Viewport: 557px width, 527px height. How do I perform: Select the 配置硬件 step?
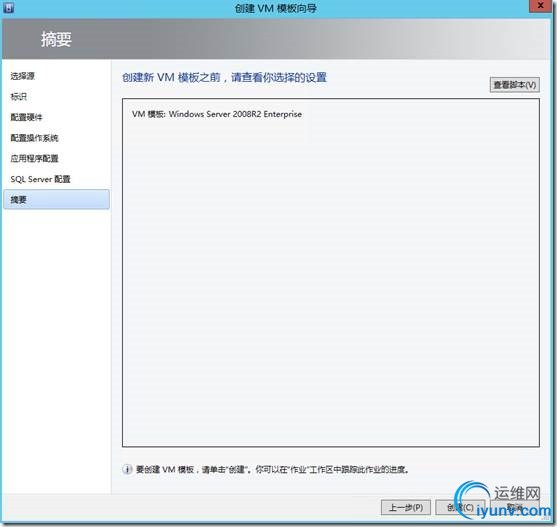[26, 117]
